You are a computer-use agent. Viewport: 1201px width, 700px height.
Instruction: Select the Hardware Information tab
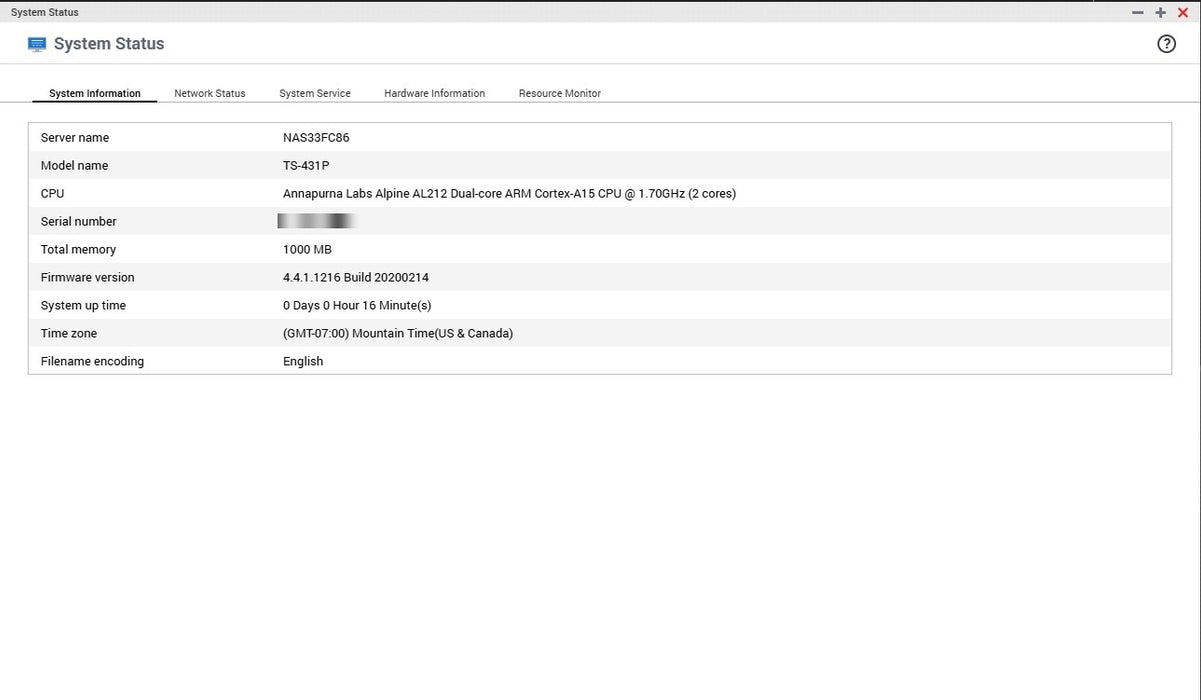(x=435, y=93)
